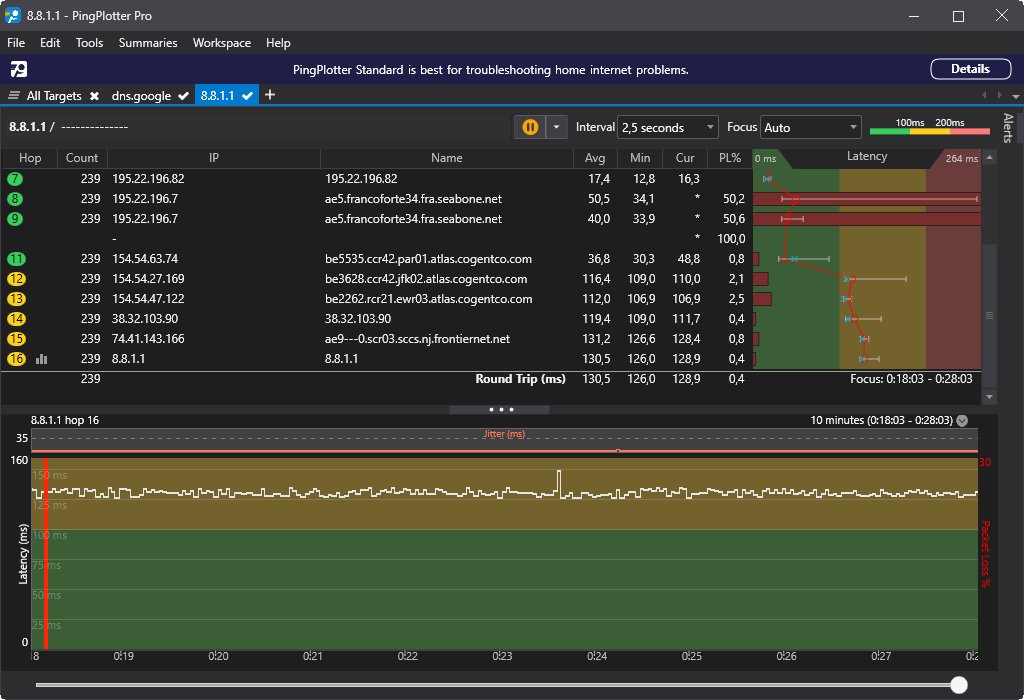Click the latency spike near 0:23 on graph
The height and width of the screenshot is (700, 1024).
558,482
